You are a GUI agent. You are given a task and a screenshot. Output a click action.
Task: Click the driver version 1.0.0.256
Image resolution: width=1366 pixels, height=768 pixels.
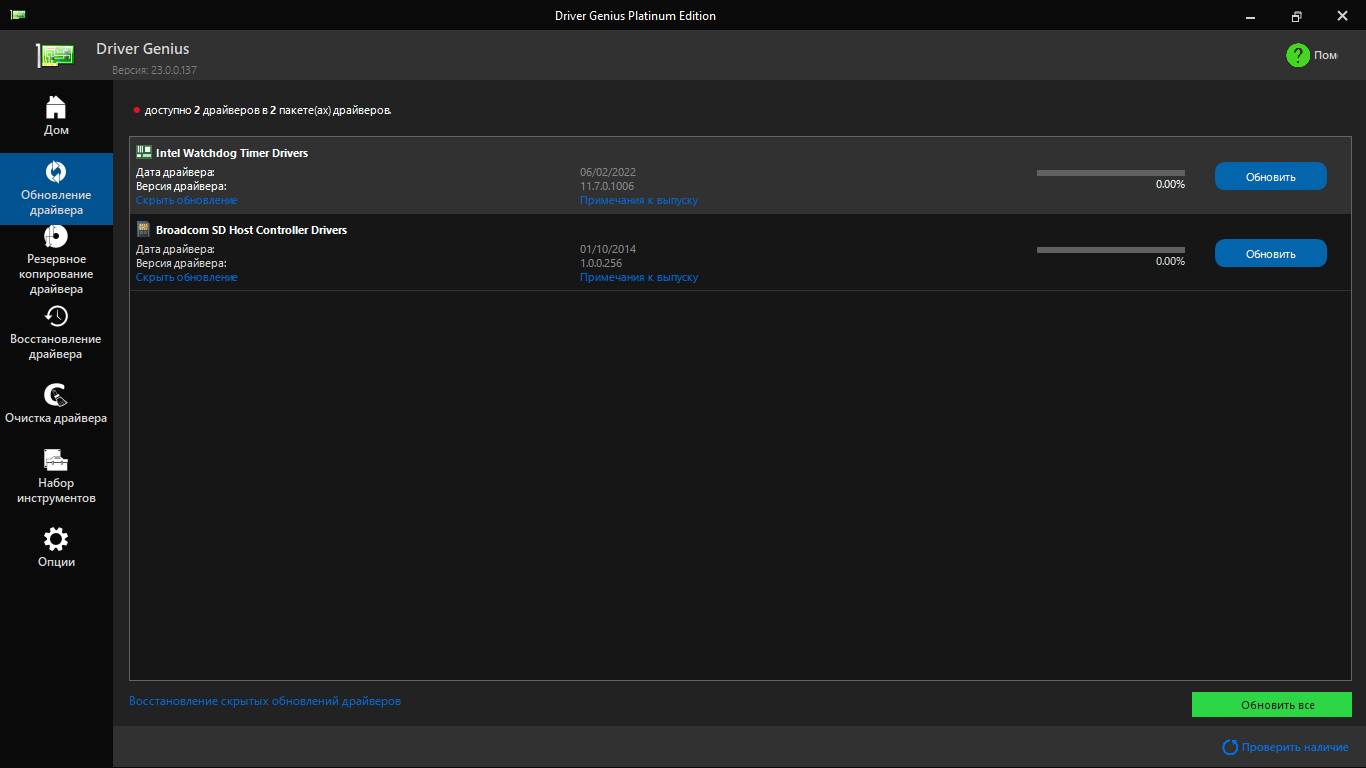point(601,263)
